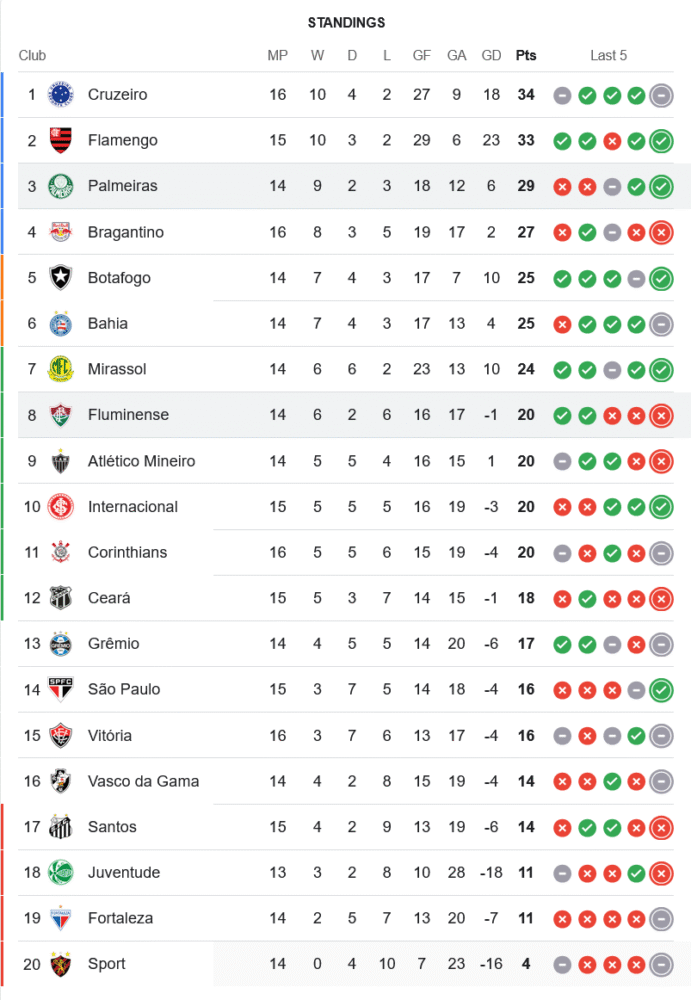Open the Fluminense team link

click(128, 415)
